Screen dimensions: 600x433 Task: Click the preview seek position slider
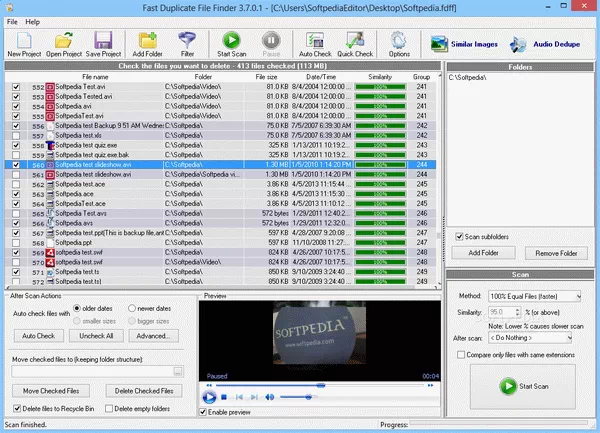tap(321, 385)
